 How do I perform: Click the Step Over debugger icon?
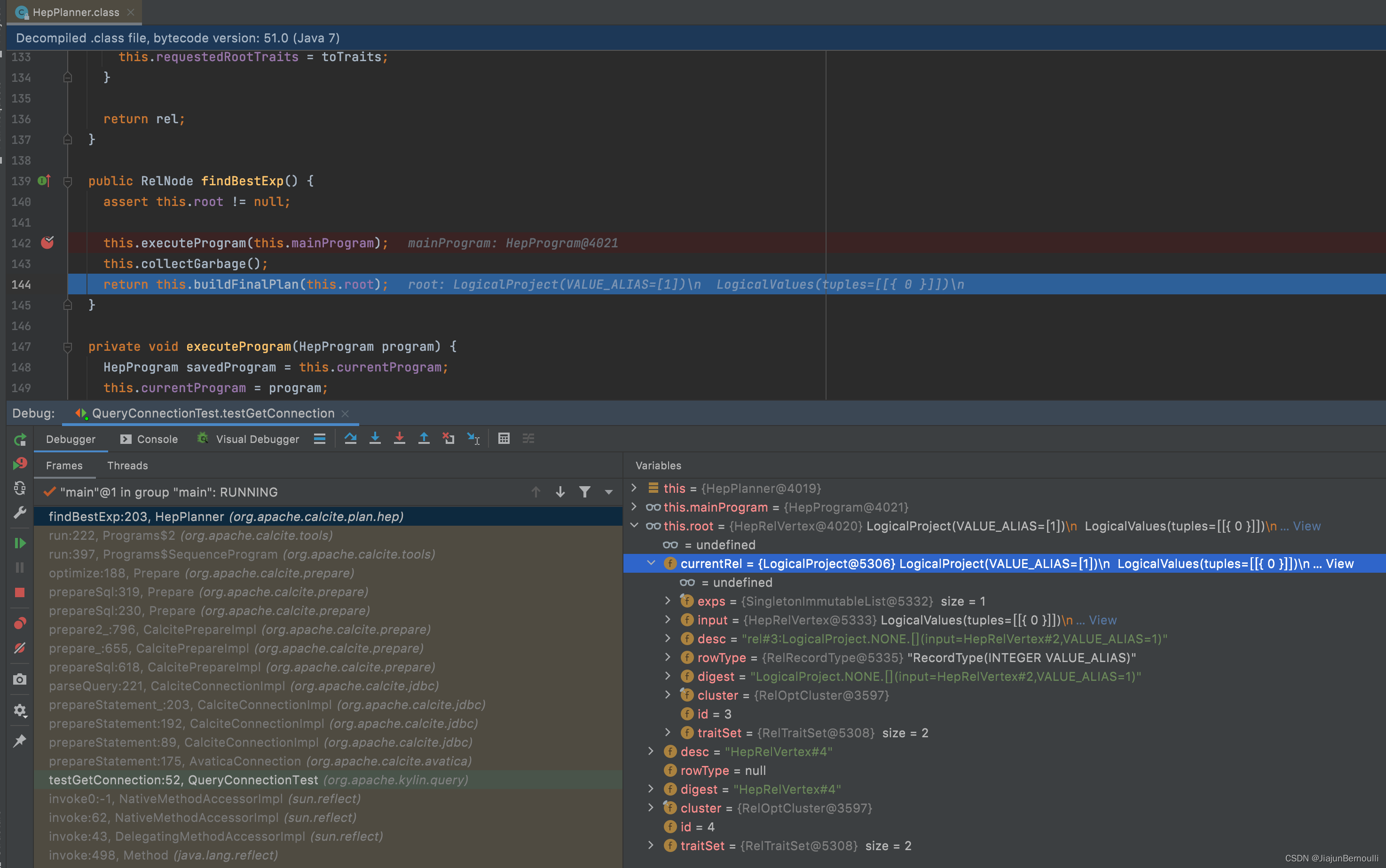(350, 439)
